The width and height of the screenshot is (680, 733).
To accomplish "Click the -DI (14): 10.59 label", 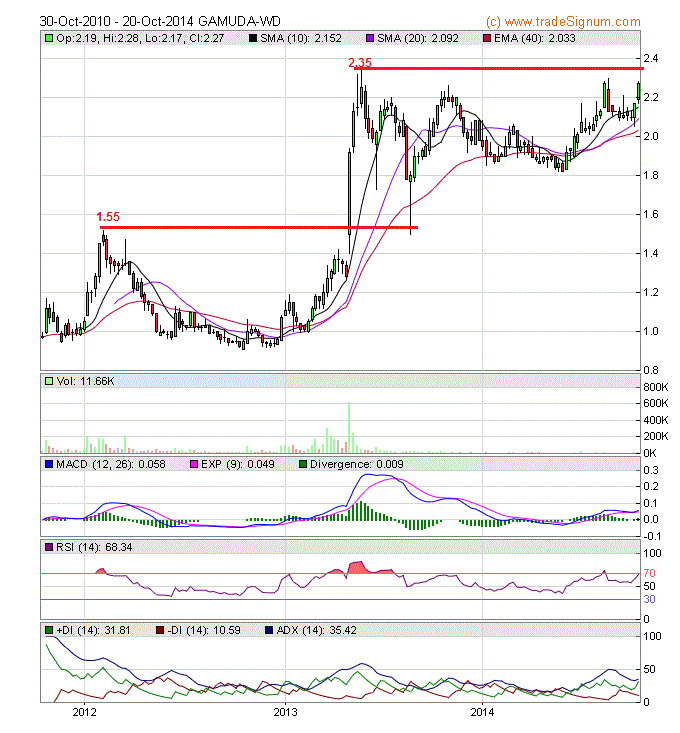I will pyautogui.click(x=204, y=630).
